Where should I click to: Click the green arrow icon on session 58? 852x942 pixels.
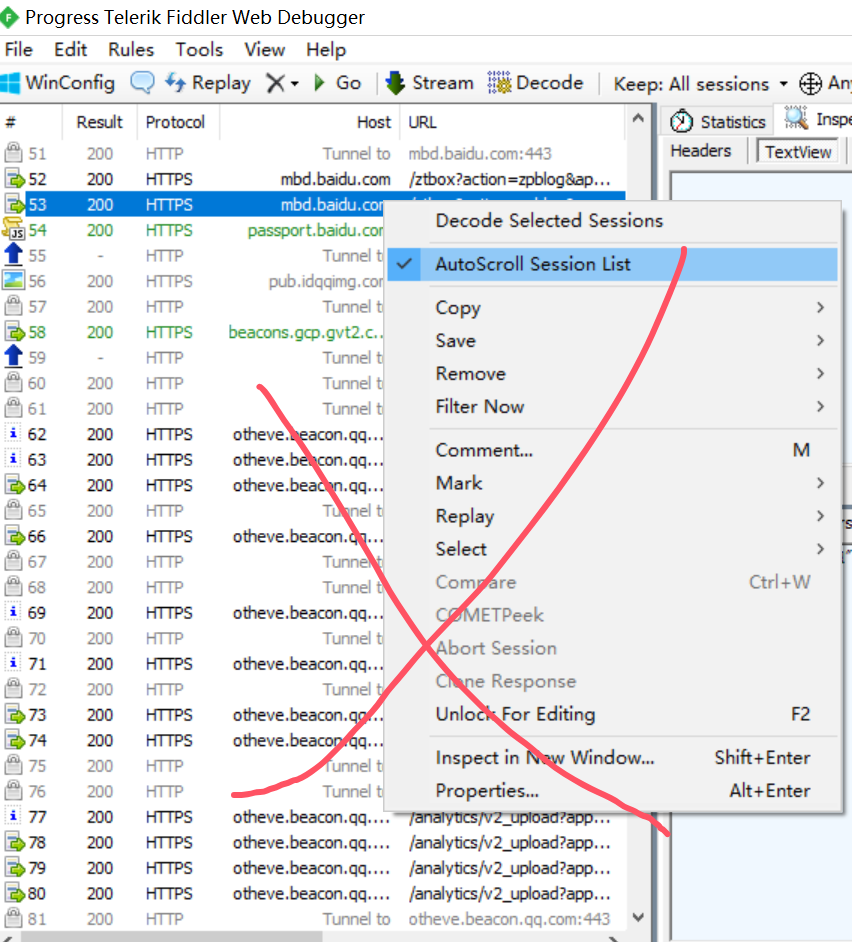(x=14, y=332)
